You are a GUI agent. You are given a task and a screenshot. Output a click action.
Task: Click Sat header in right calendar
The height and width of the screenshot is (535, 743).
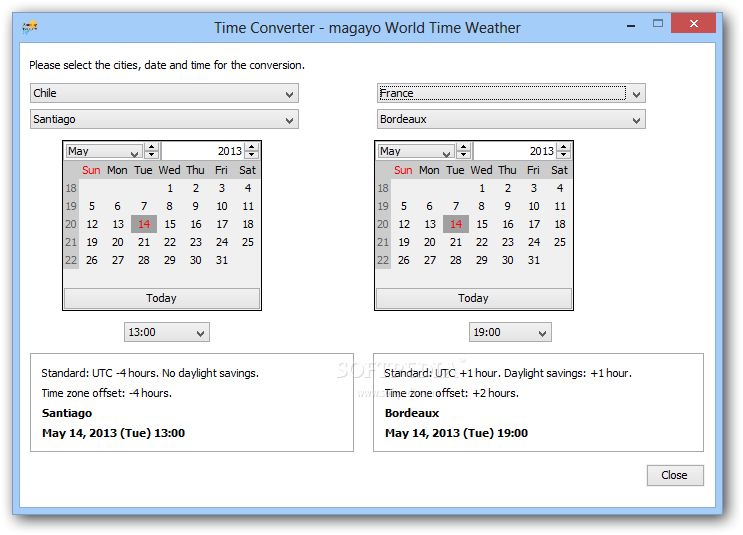point(559,170)
